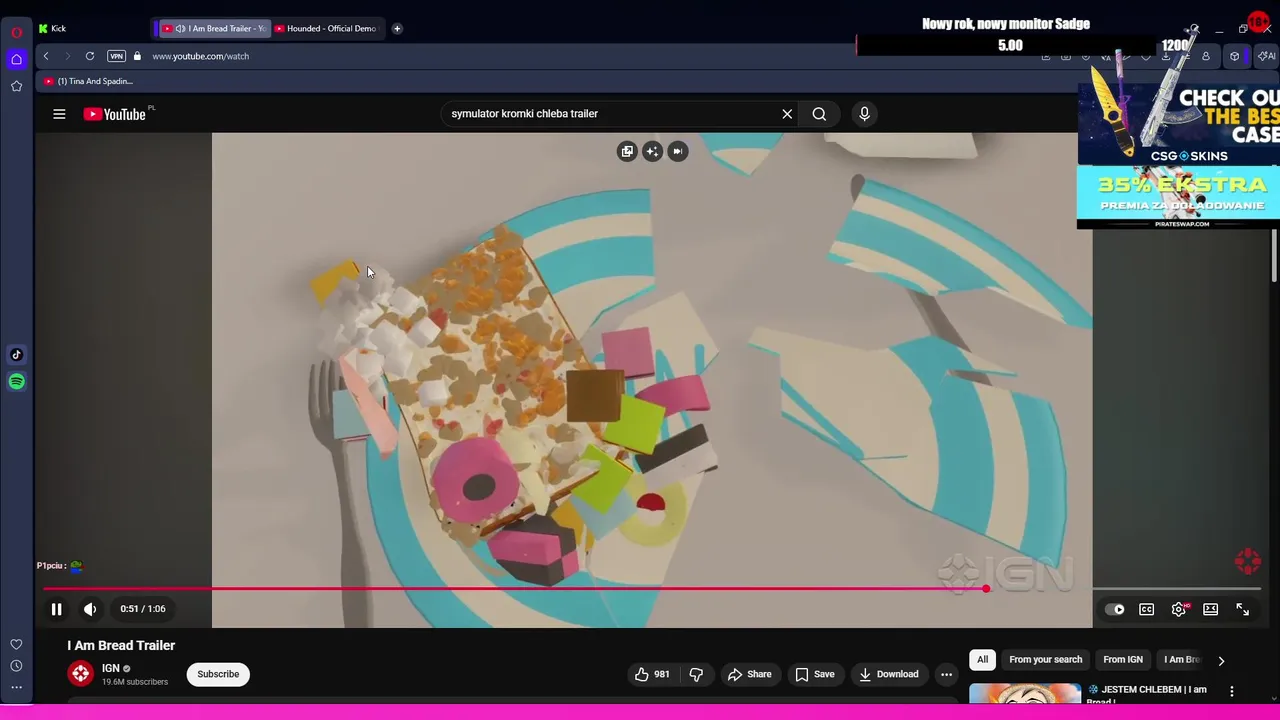Expand the filter chips with right arrow
Viewport: 1280px width, 720px height.
tap(1221, 661)
